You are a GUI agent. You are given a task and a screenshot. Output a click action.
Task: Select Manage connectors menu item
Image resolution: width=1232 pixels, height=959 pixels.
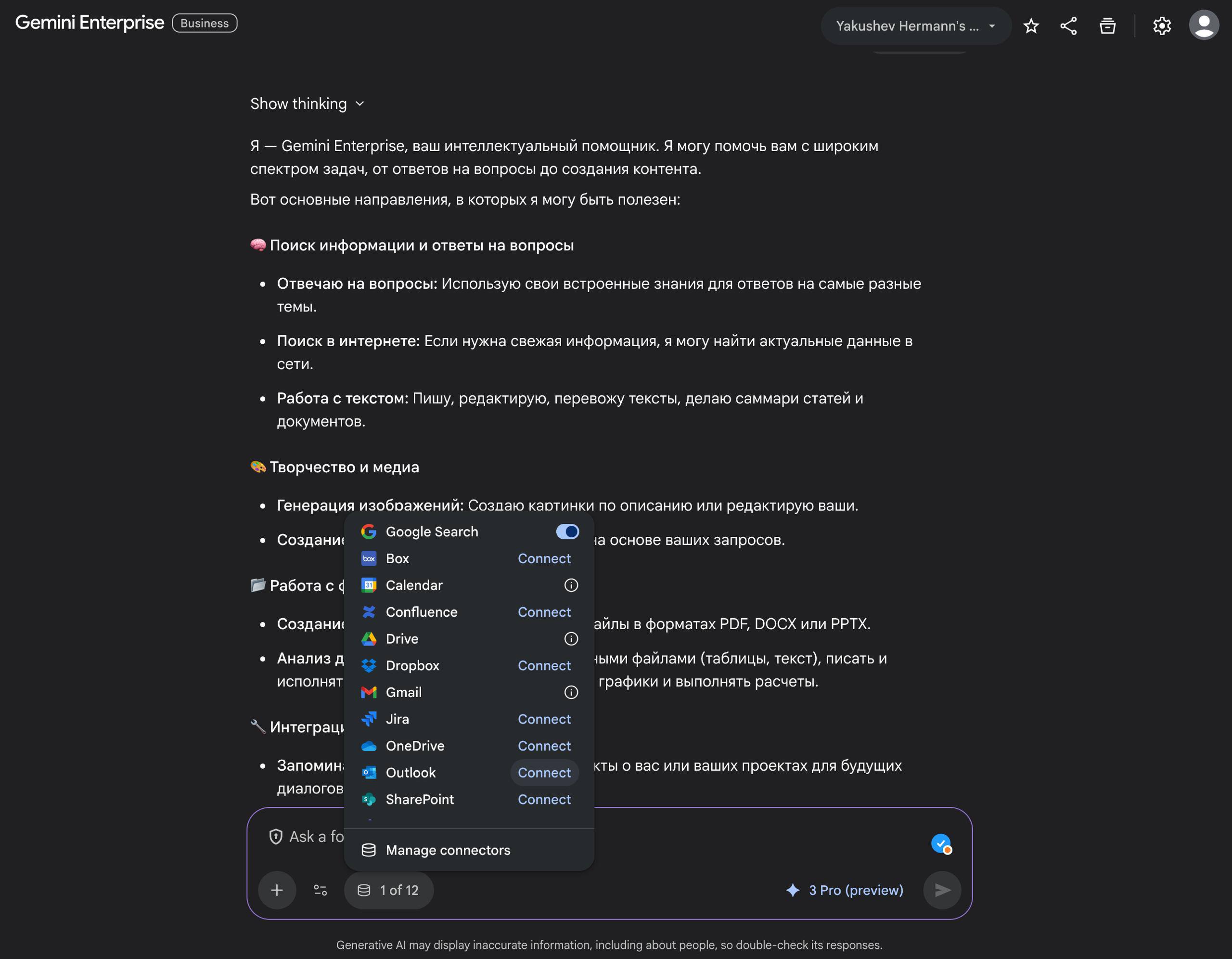tap(448, 850)
